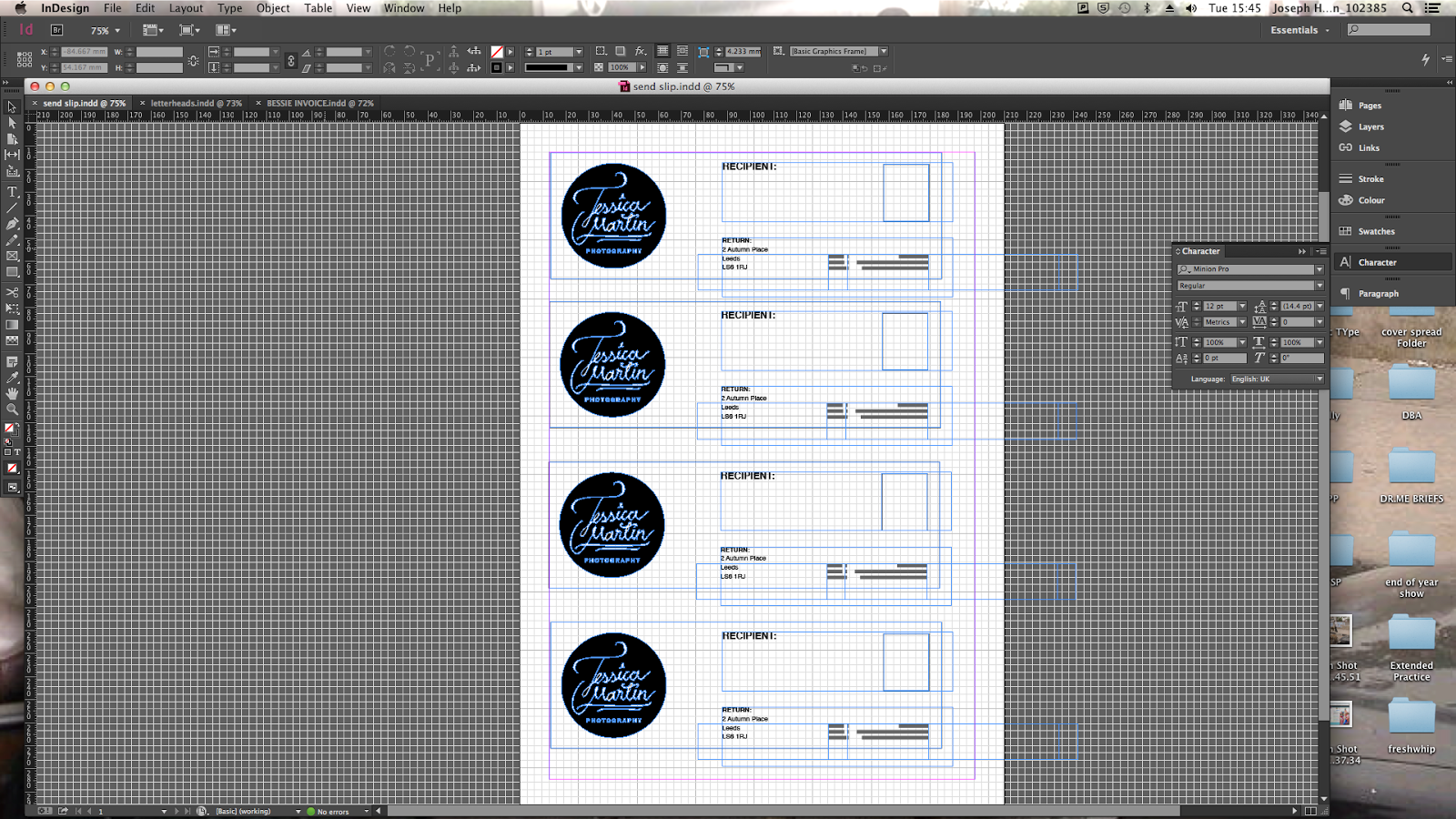Click the Apply None colour swatch in toolbox
The height and width of the screenshot is (819, 1456).
pyautogui.click(x=12, y=469)
